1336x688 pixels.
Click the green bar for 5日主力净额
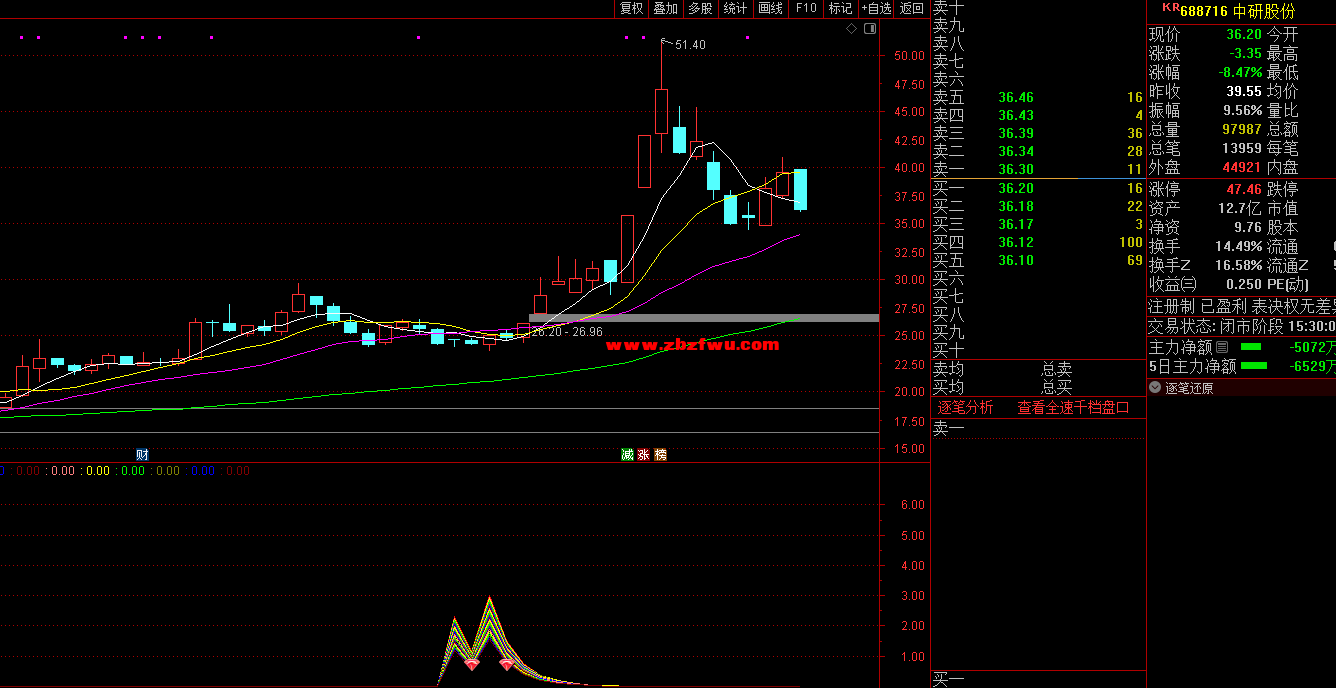[x=1254, y=366]
